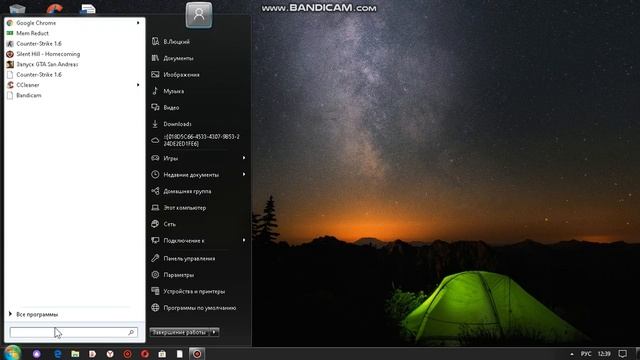Screen dimensions: 640x360
Task: Expand the CCleaner submenu arrow
Action: pyautogui.click(x=138, y=85)
